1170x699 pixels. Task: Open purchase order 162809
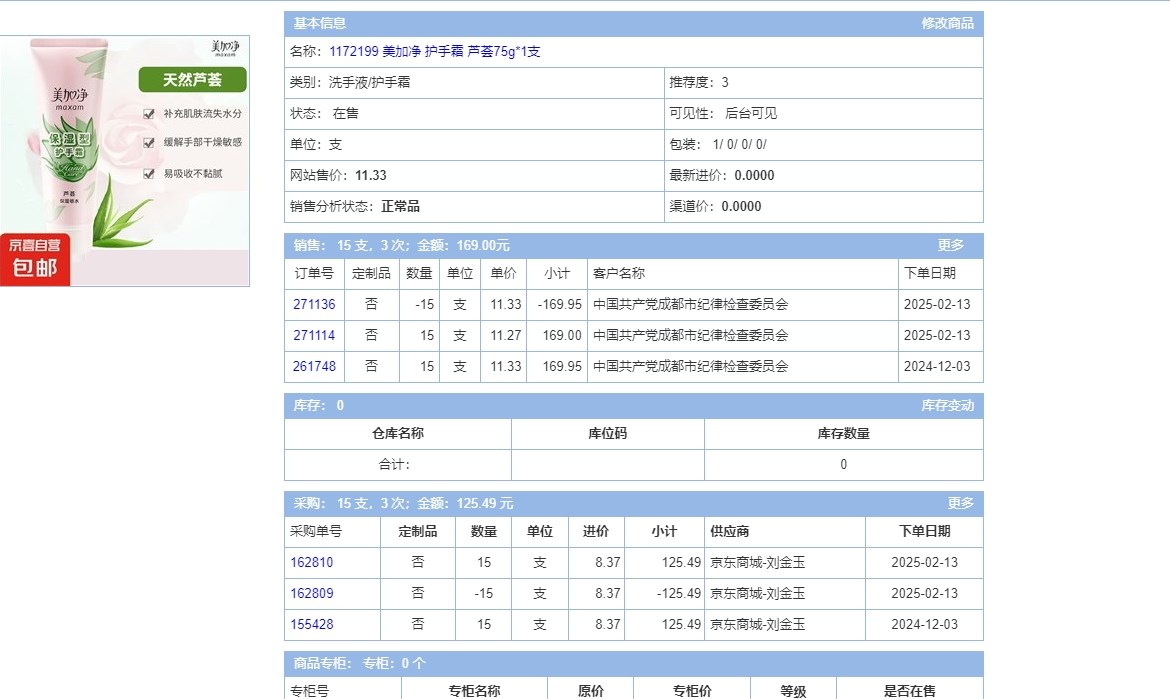point(312,594)
